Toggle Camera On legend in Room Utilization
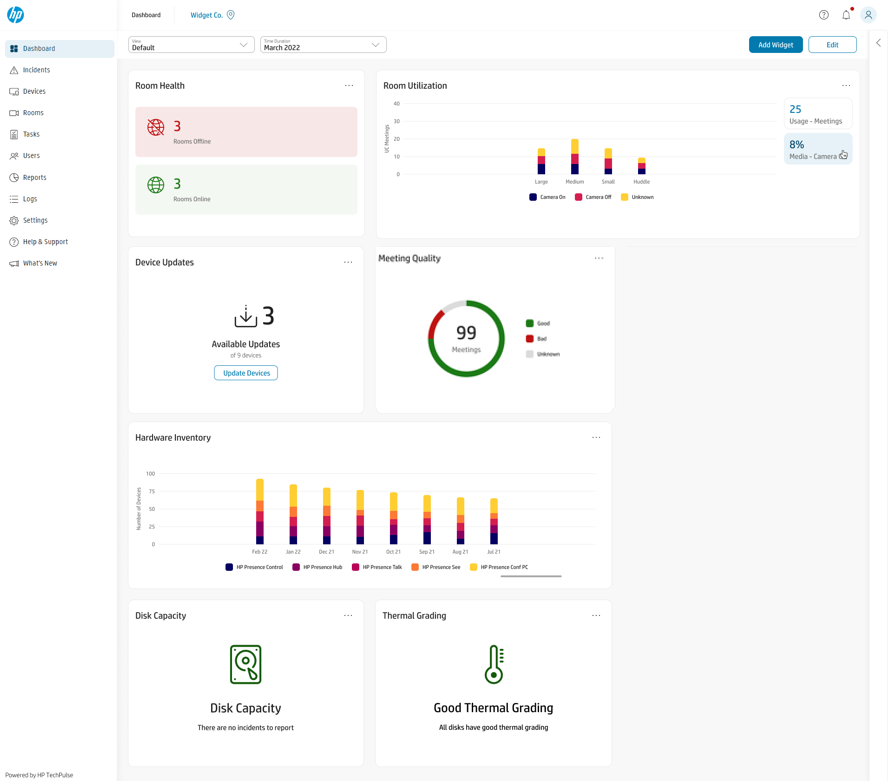 pos(547,197)
